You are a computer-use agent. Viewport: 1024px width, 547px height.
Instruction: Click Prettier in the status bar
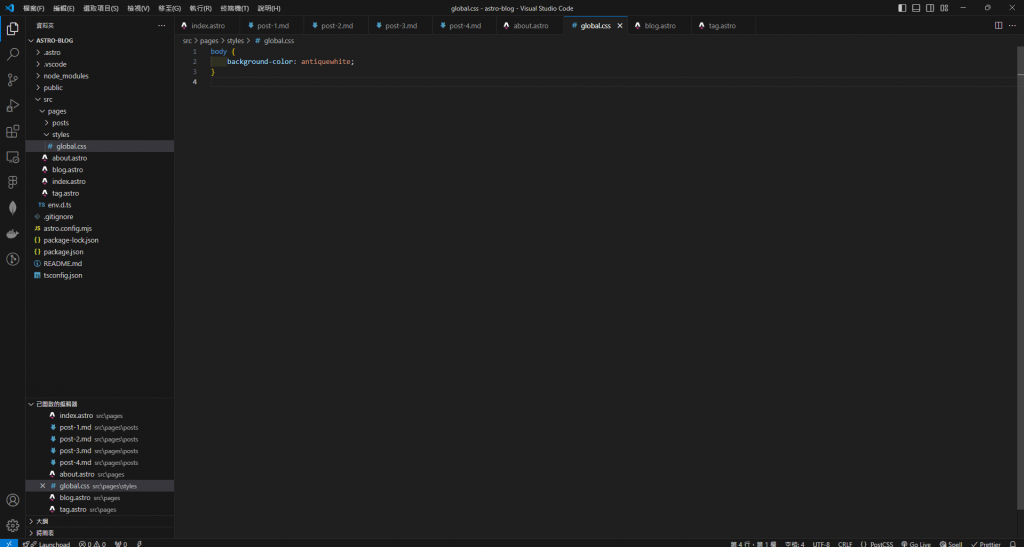click(x=985, y=544)
